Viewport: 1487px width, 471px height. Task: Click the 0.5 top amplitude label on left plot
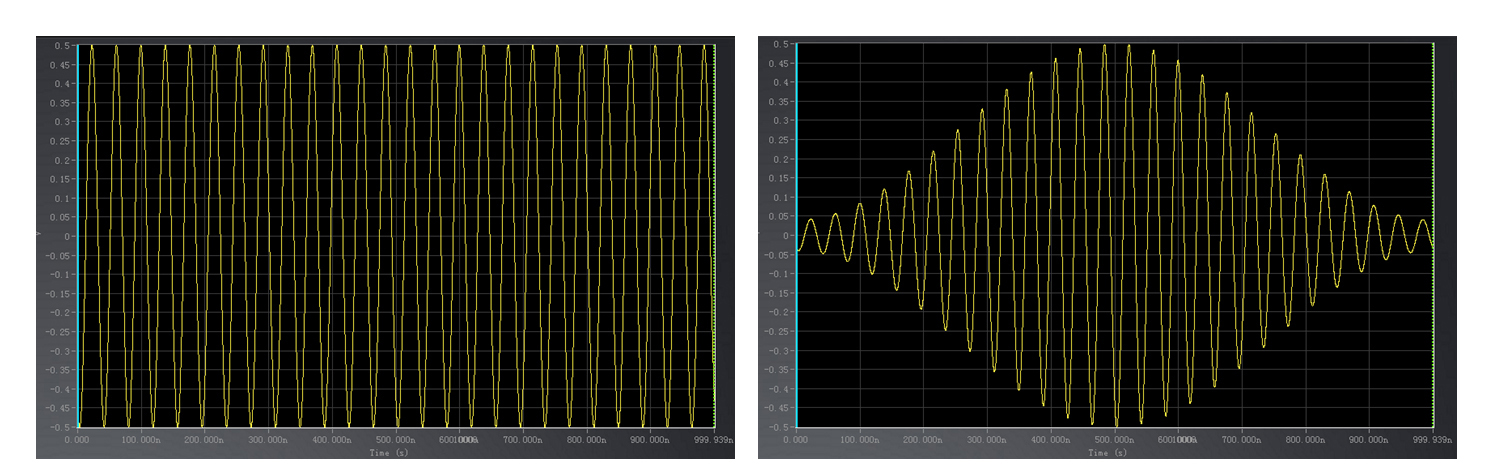[64, 46]
